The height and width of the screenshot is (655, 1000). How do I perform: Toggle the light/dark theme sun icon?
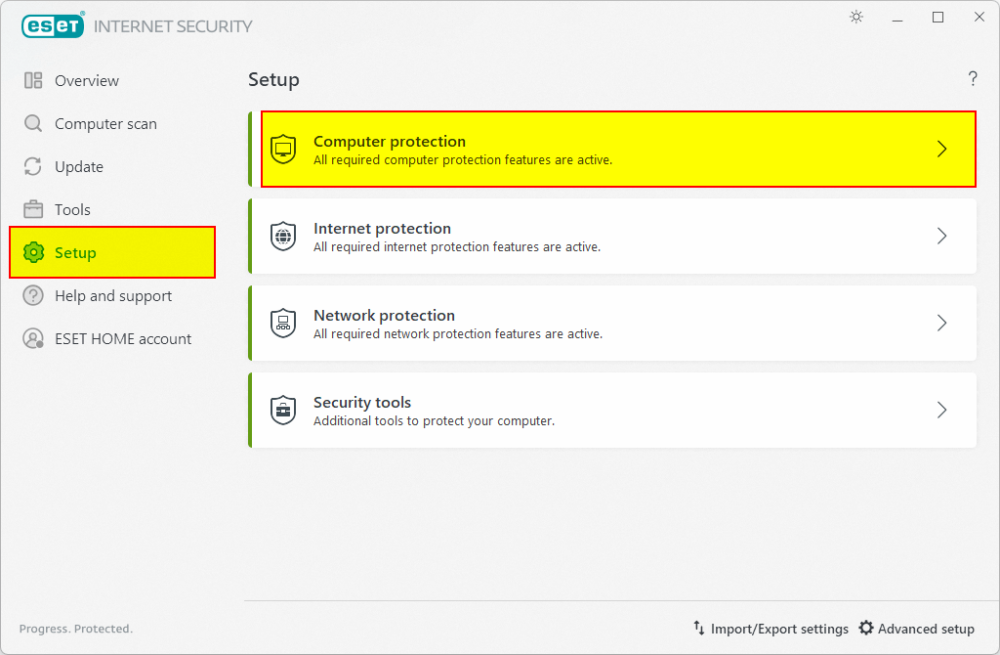[856, 17]
